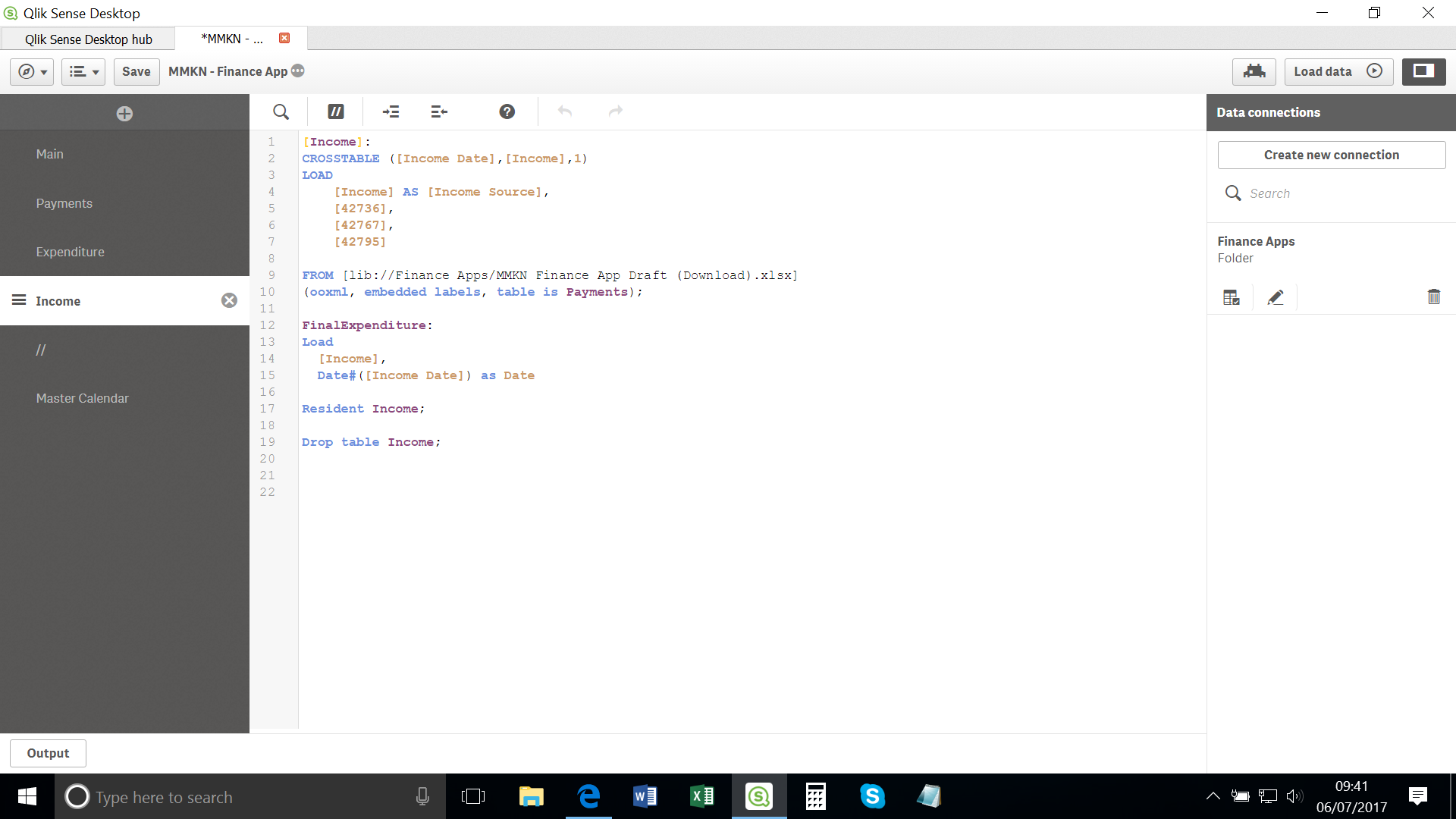Open Excel from taskbar

(702, 796)
